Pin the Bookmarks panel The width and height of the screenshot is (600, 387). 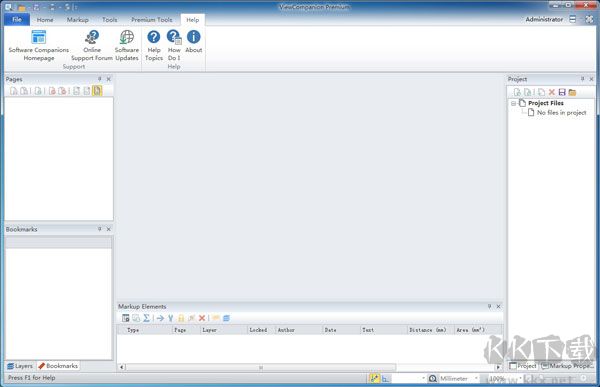pos(99,229)
